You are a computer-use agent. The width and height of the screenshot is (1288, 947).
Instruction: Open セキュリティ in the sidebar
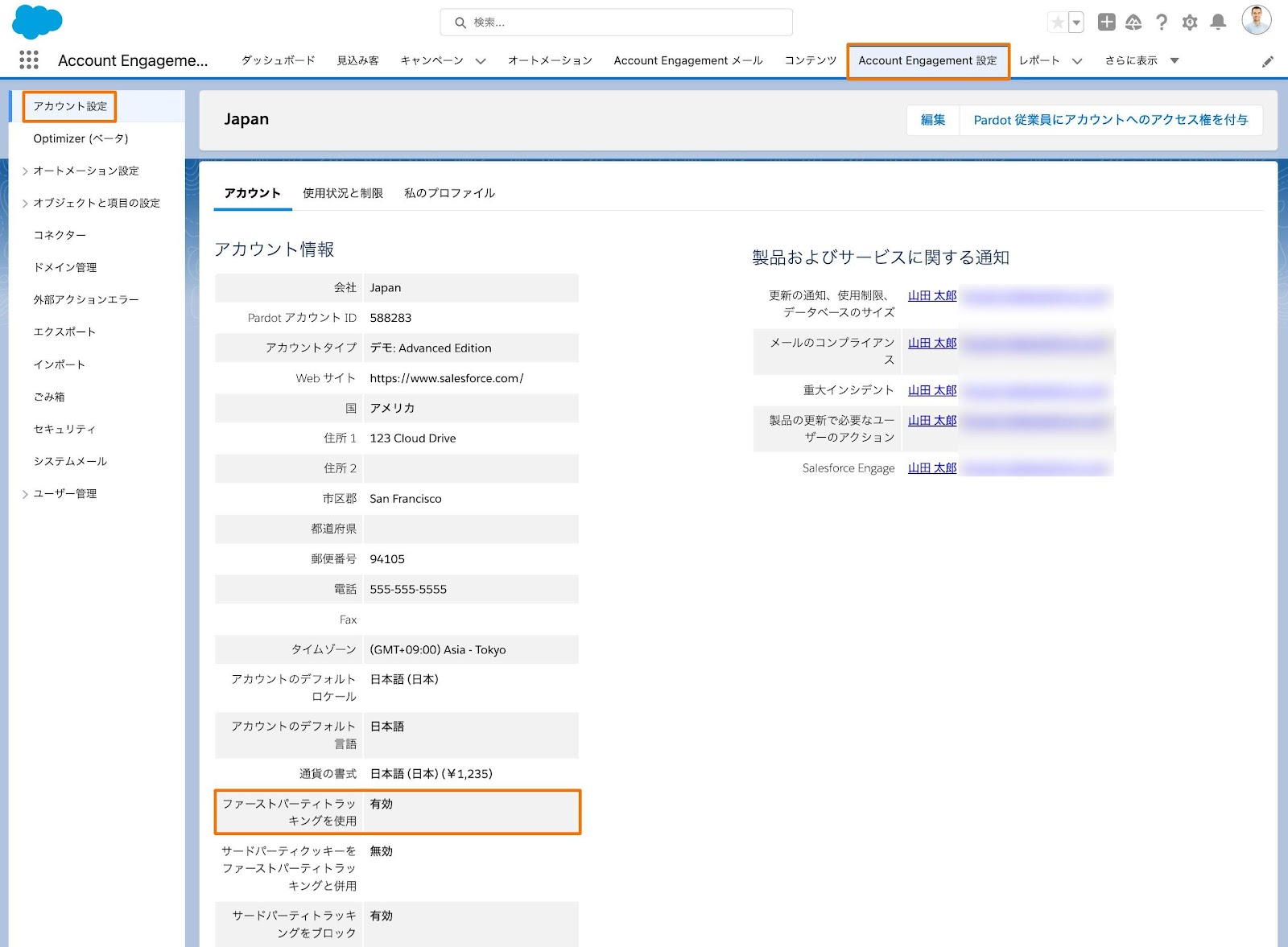[64, 429]
